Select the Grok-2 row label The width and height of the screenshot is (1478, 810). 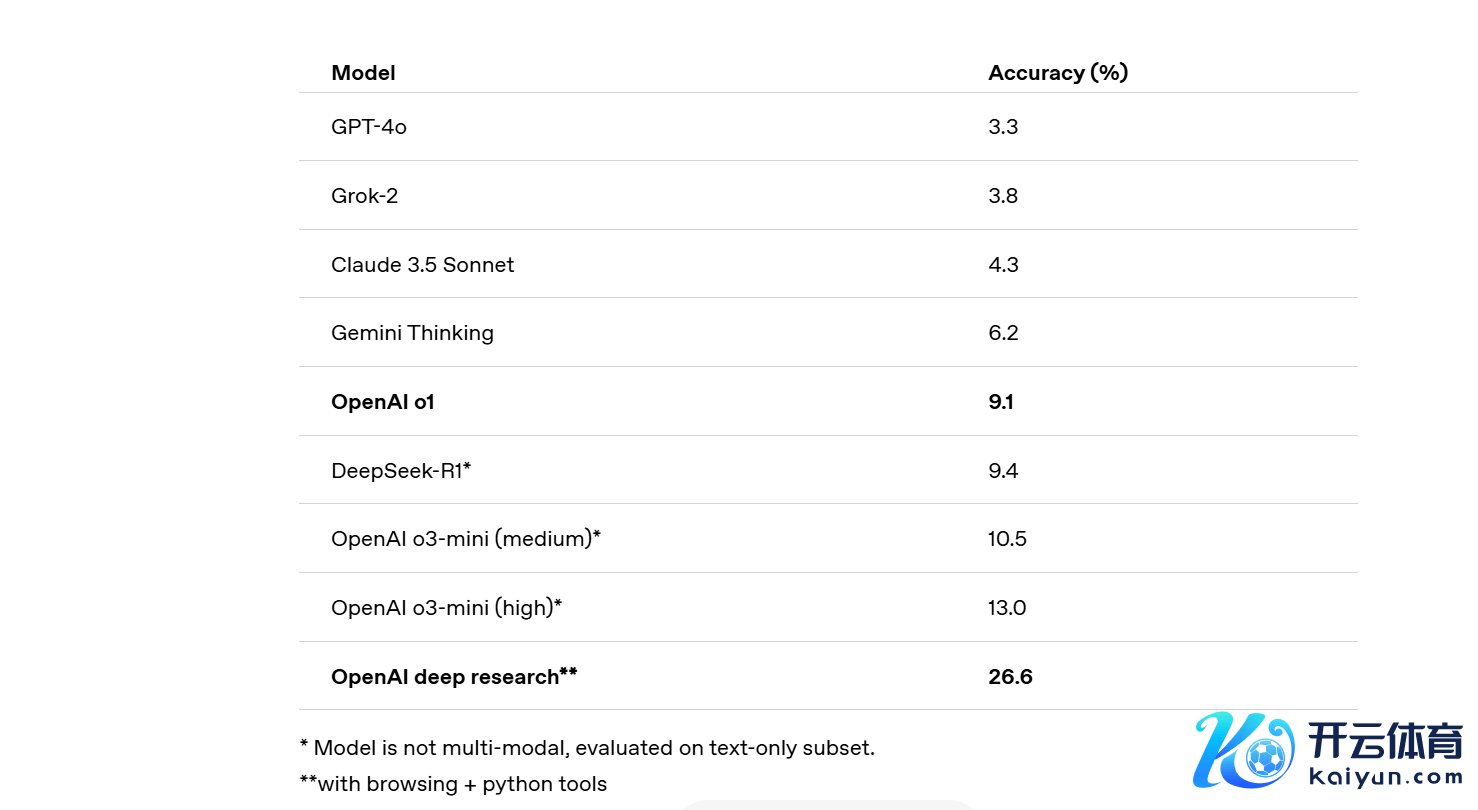point(364,196)
